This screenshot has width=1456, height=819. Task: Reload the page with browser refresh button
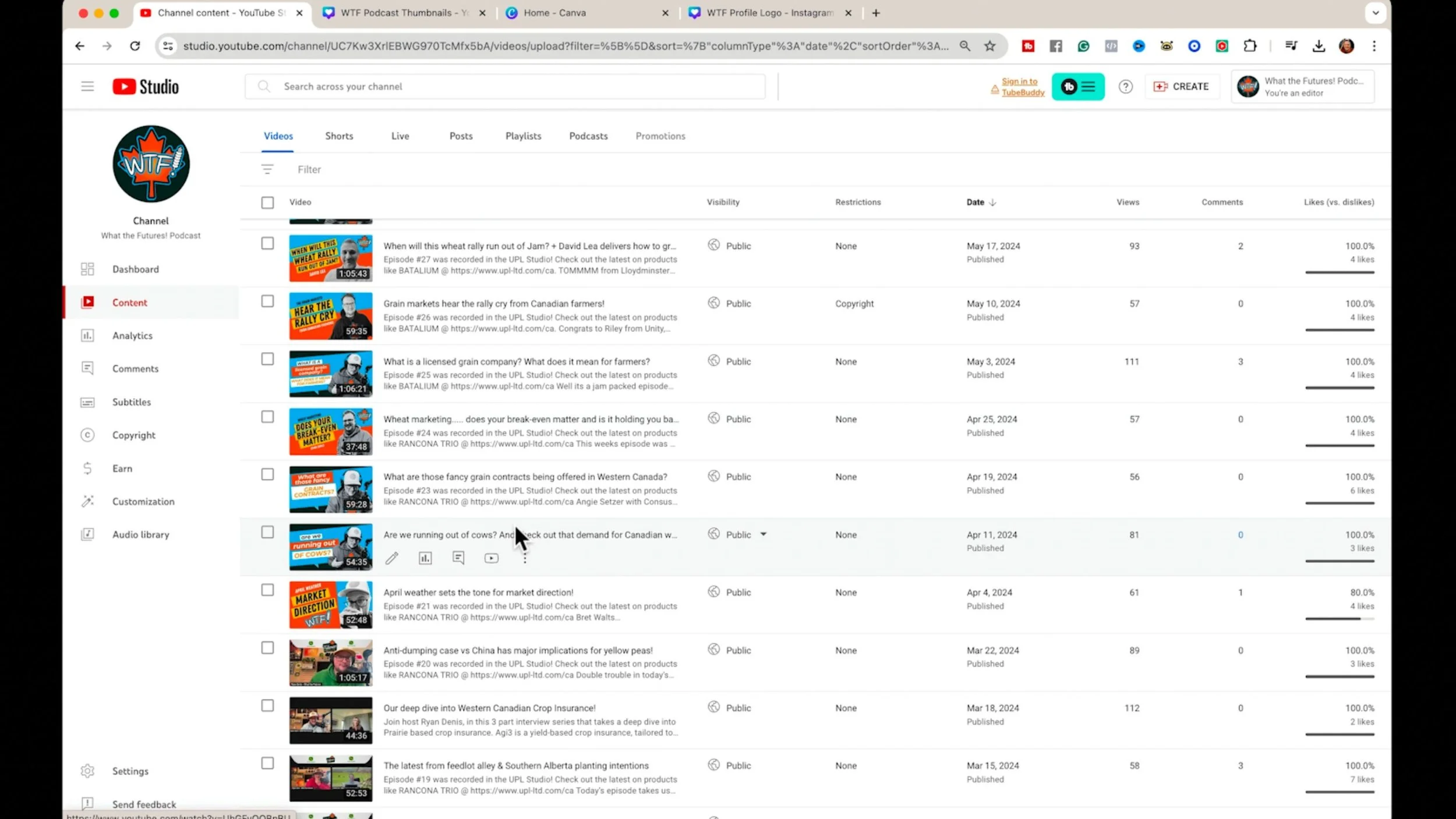[135, 46]
